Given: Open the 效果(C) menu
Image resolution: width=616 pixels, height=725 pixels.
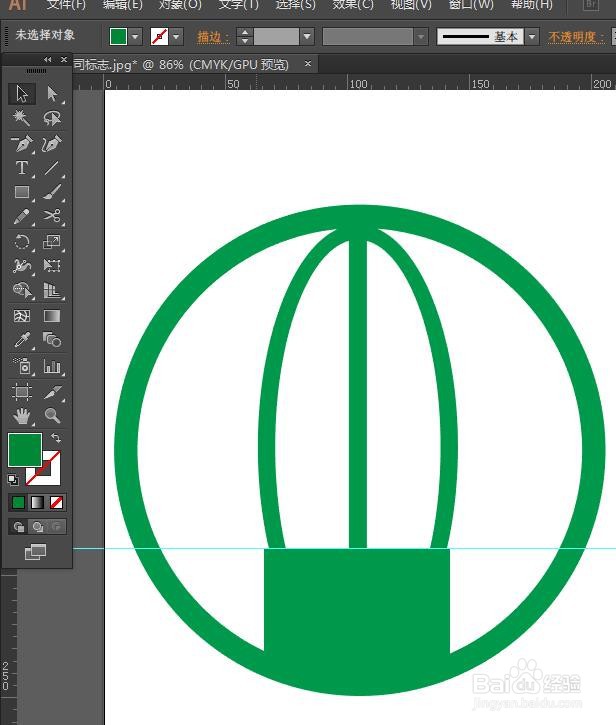Looking at the screenshot, I should tap(353, 5).
